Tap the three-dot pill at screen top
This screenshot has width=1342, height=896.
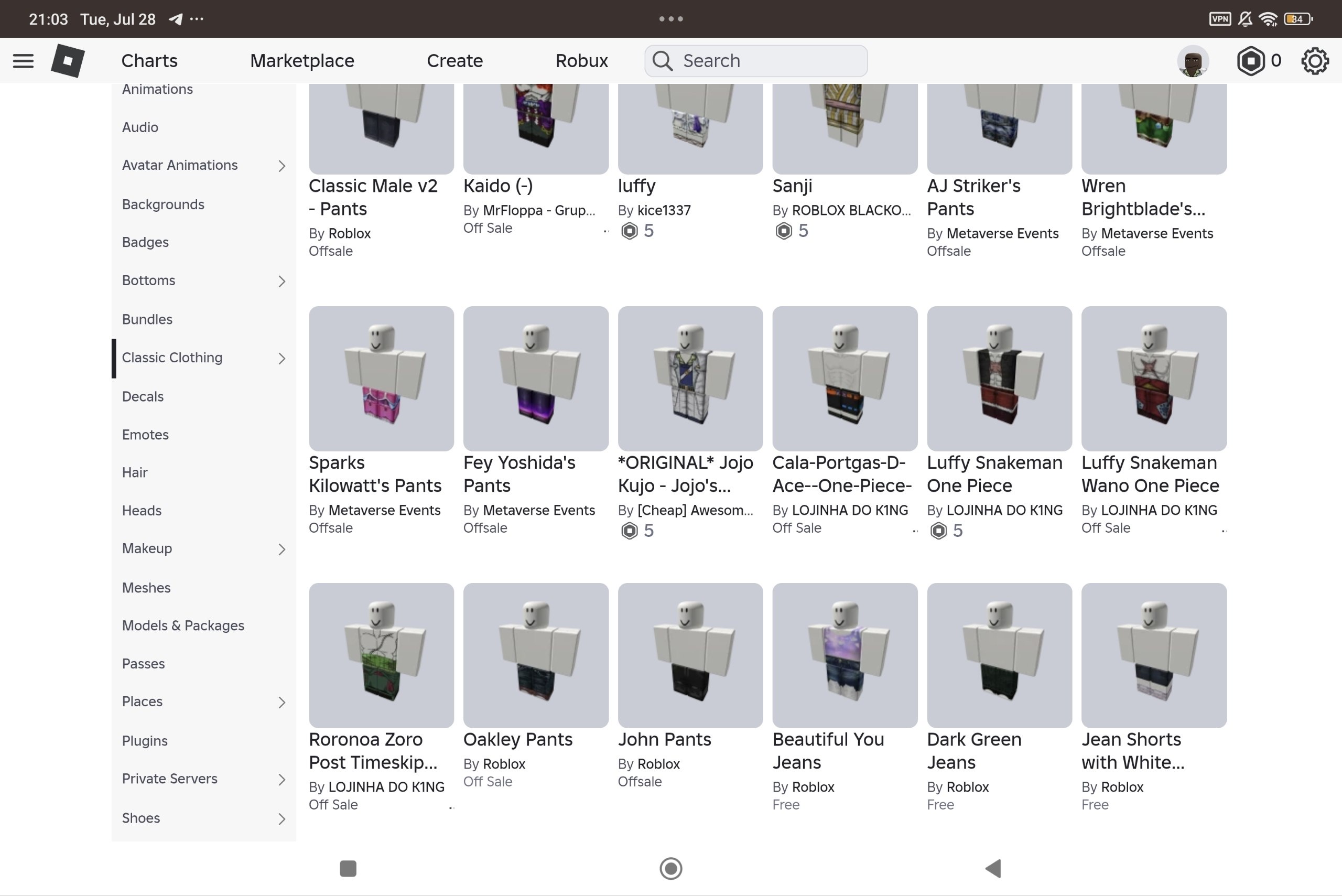670,19
